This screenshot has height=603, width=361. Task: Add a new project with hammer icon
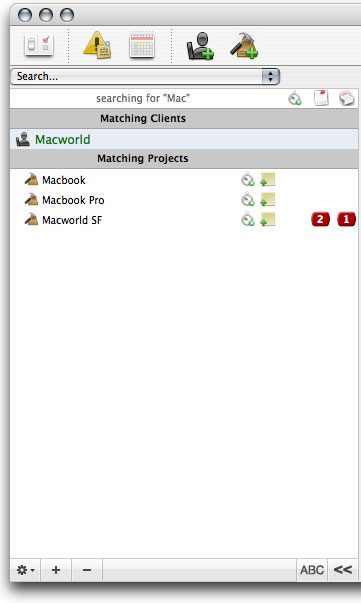244,46
